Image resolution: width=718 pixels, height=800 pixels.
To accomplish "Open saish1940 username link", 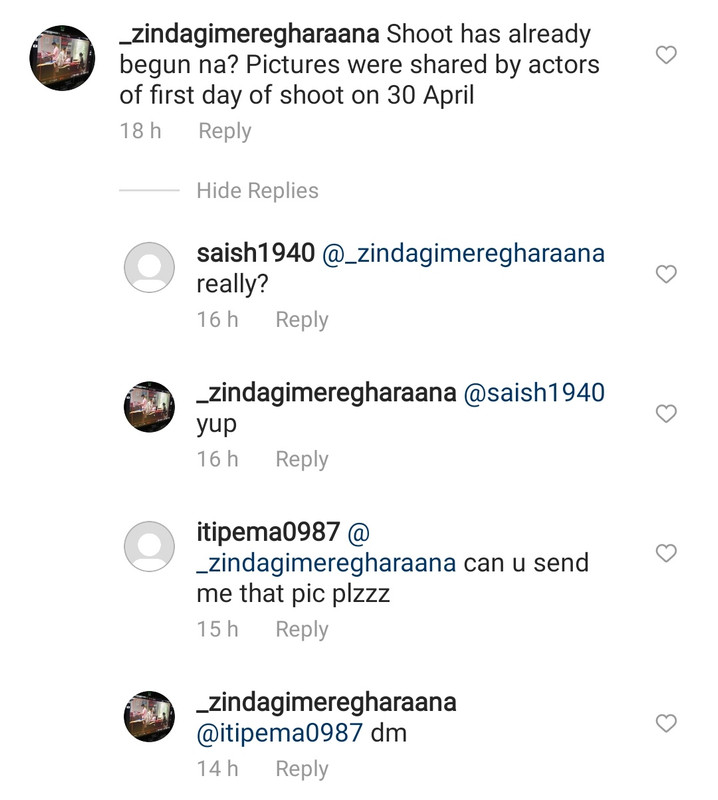I will 256,253.
